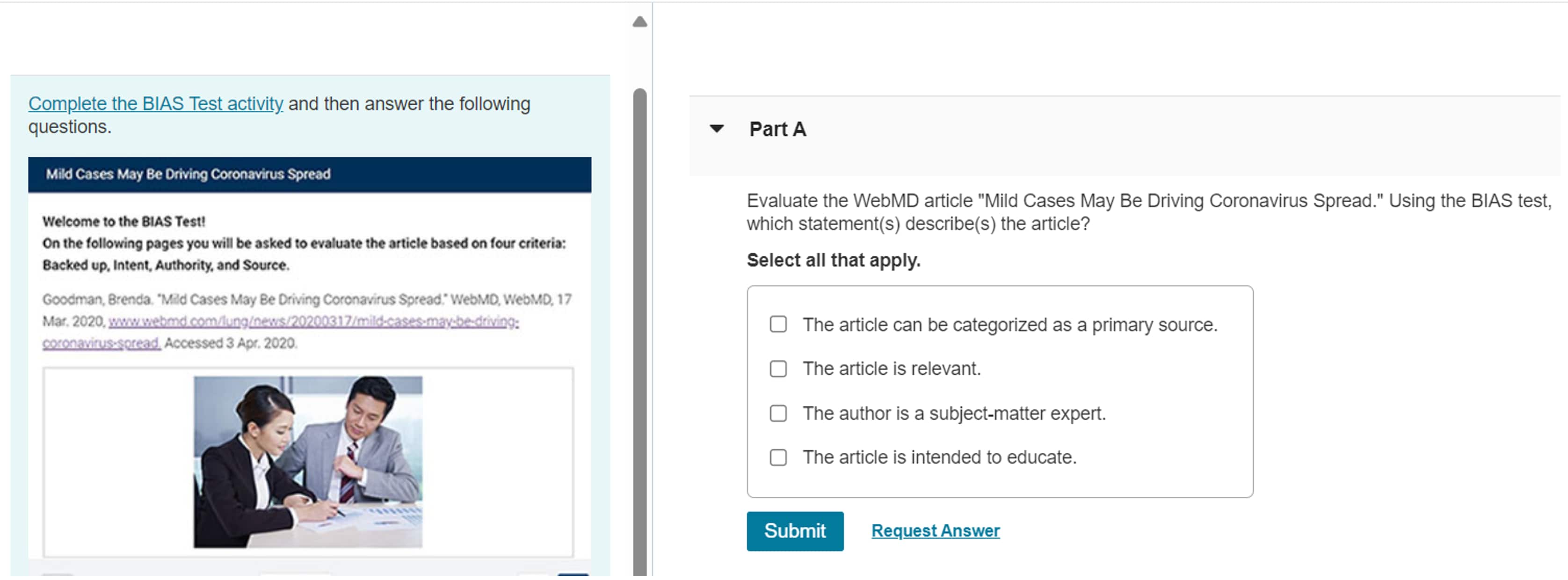Click the 'Mild Cases May Be Driving Coronavirus Spread' title bar

[x=309, y=174]
